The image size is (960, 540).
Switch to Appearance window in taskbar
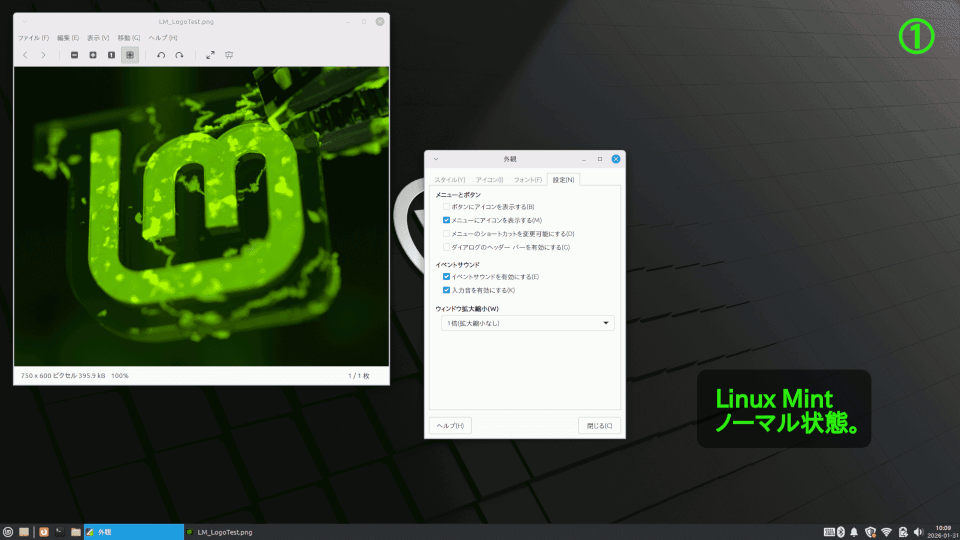tap(133, 532)
